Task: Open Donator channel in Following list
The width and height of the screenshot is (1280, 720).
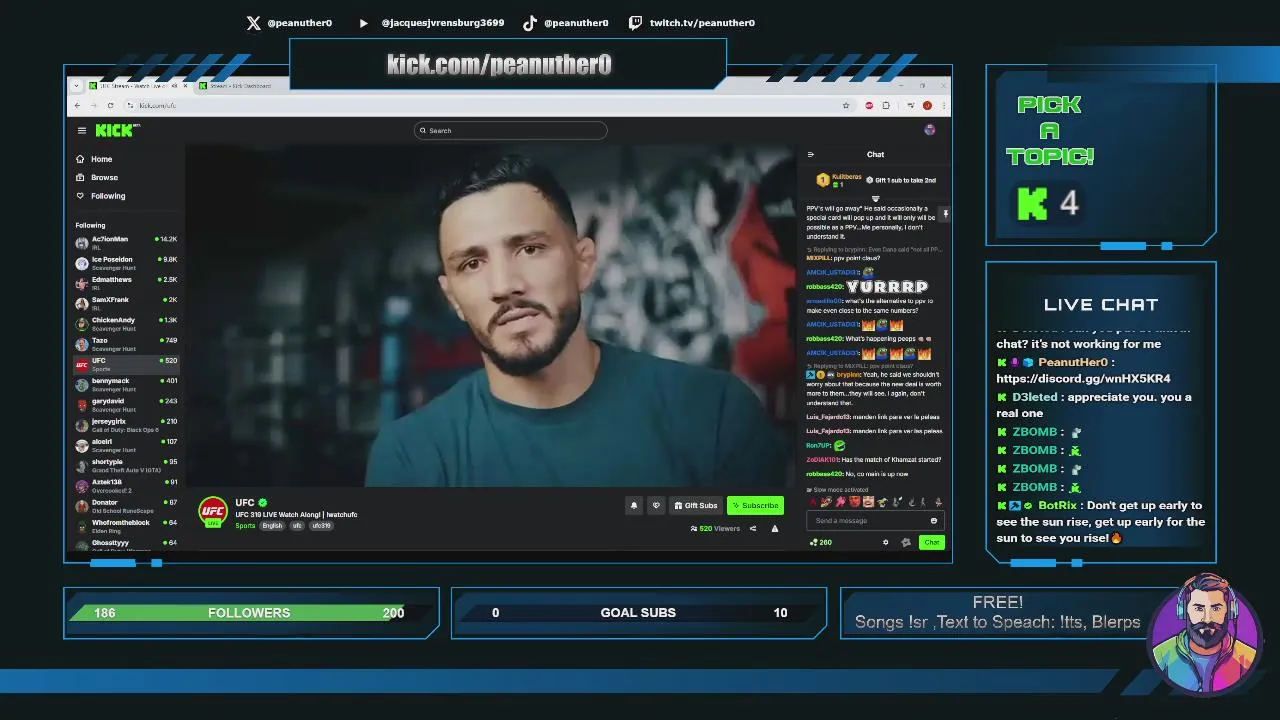Action: (x=126, y=506)
